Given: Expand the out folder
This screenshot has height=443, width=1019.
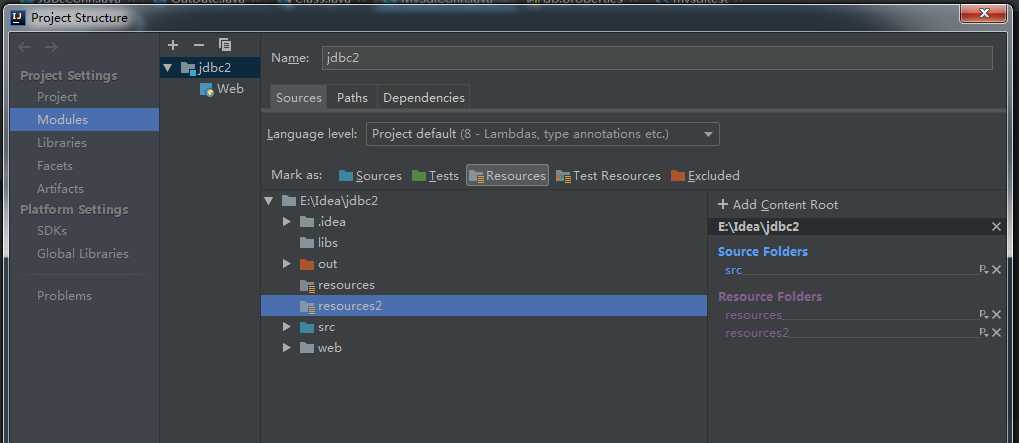Looking at the screenshot, I should point(287,264).
